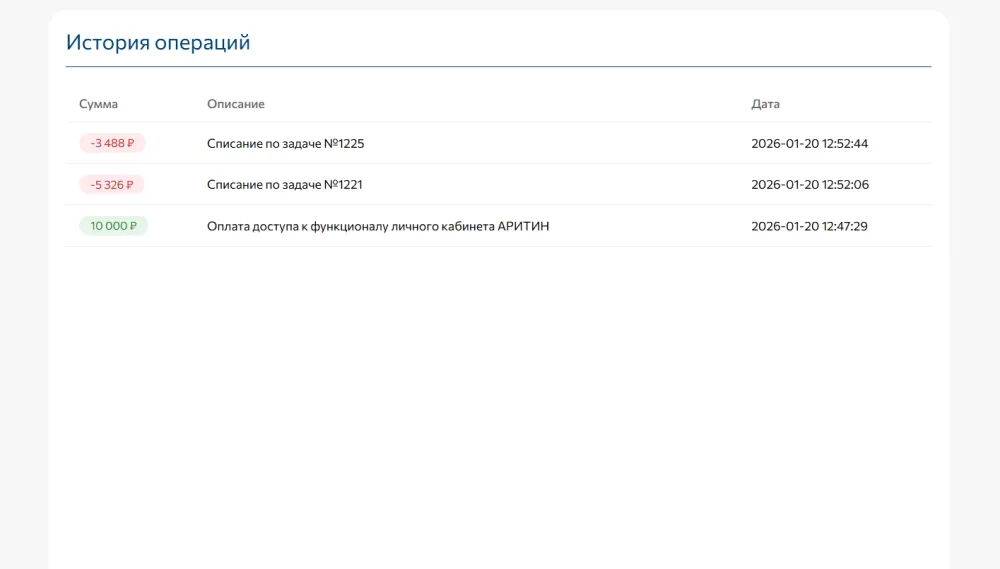Click the green 10 000 ₽ amount badge
The width and height of the screenshot is (1000, 569).
(113, 226)
